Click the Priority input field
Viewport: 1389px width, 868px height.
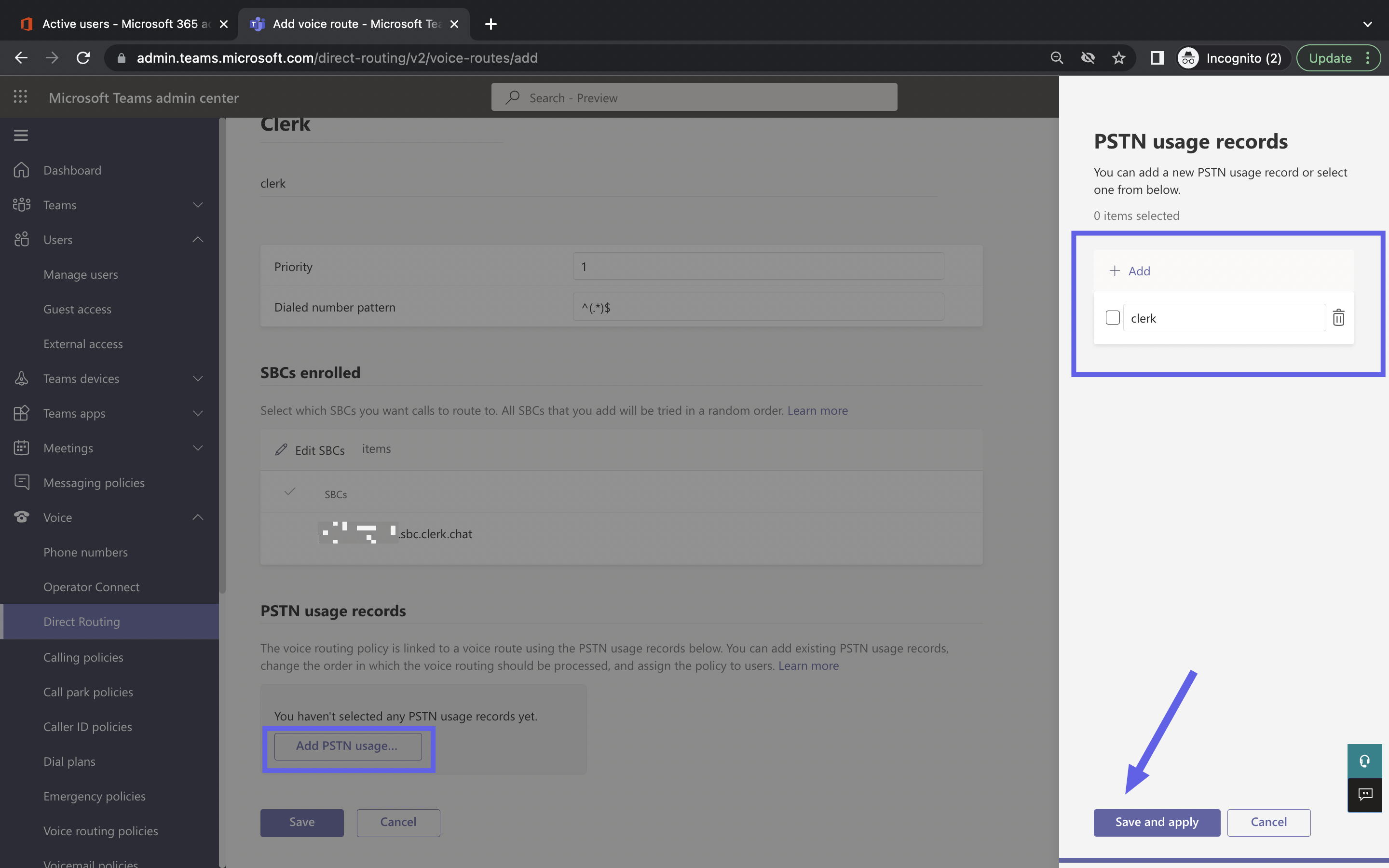[758, 266]
